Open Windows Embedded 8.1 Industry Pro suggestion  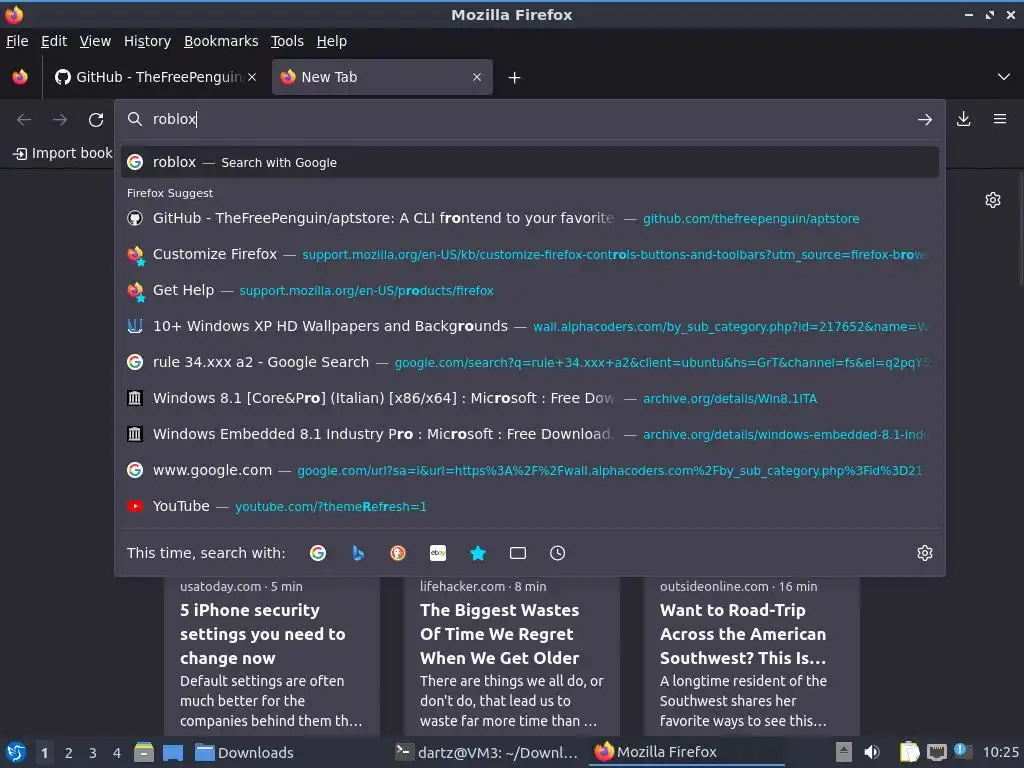530,434
